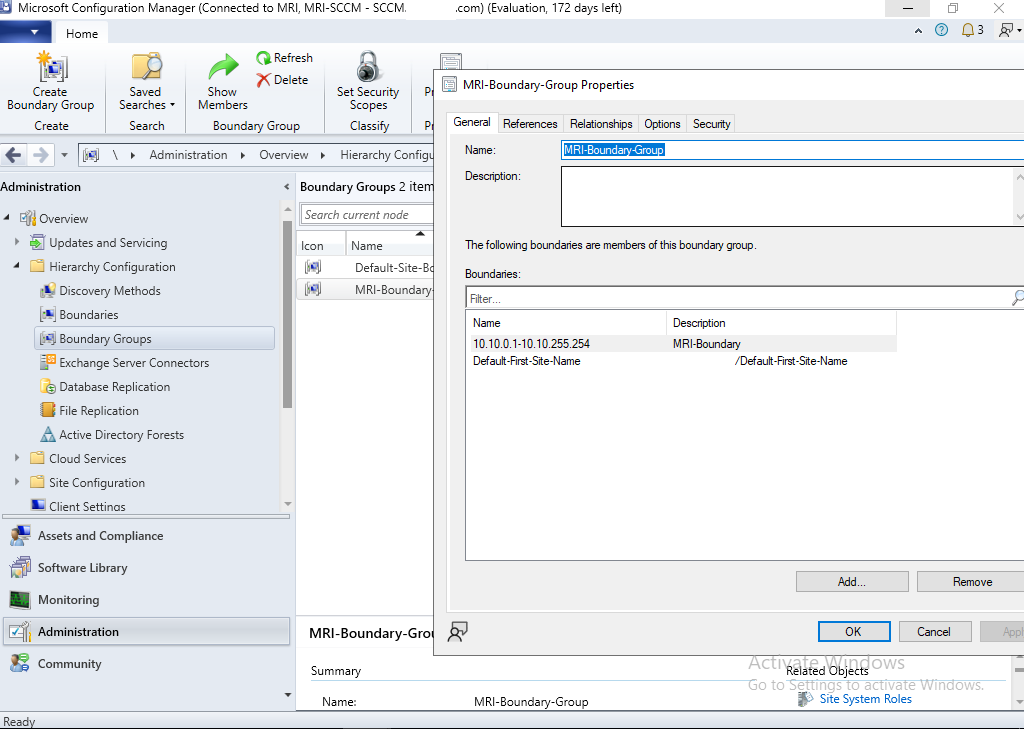Click the Search current node box

(x=367, y=215)
